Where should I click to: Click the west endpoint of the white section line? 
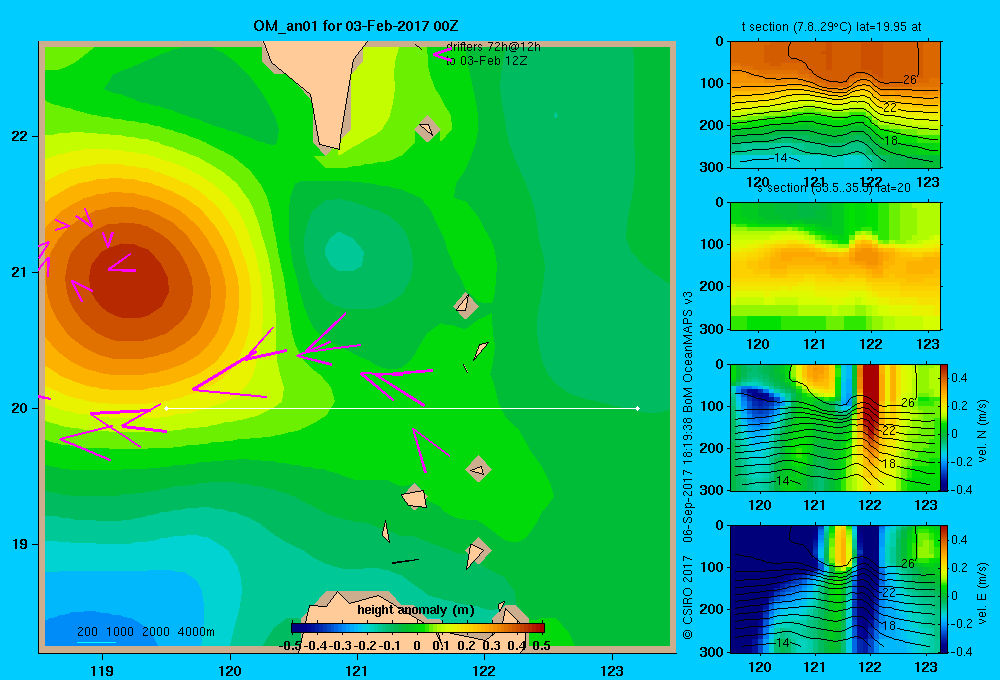(x=166, y=408)
